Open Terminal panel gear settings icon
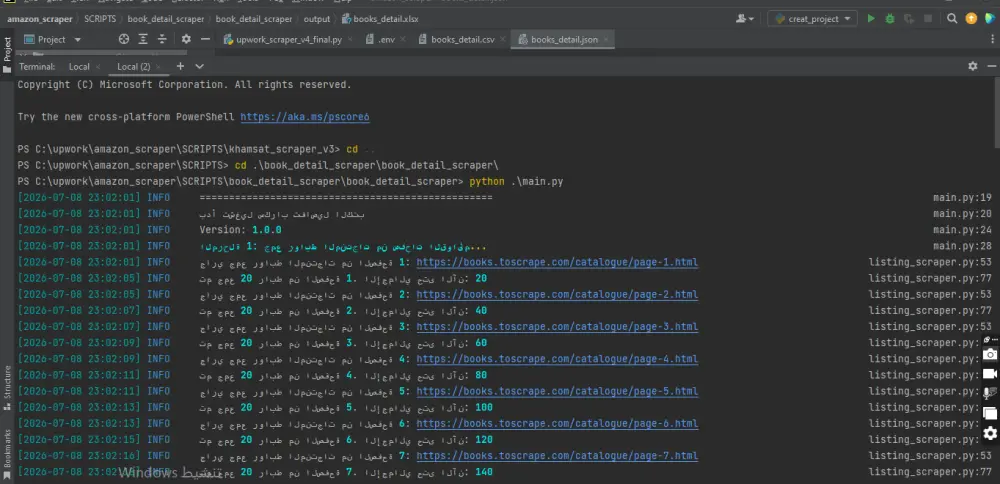 pos(973,66)
